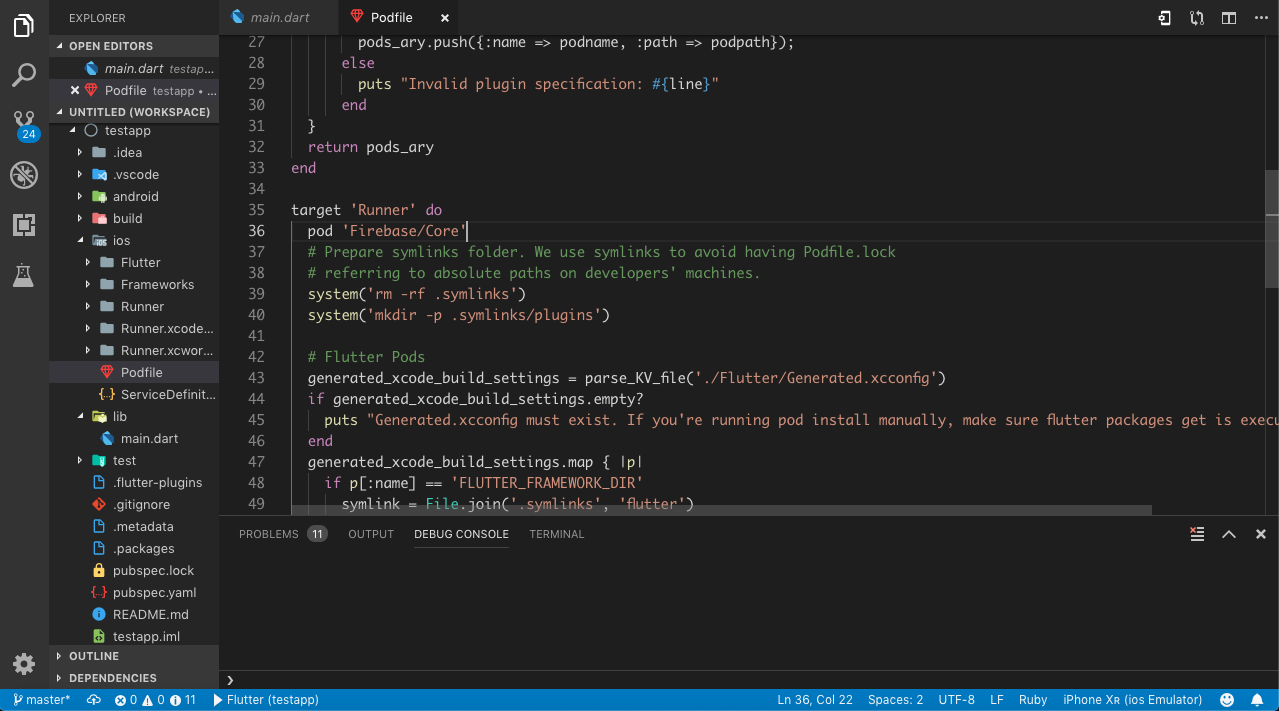The width and height of the screenshot is (1279, 711).
Task: Close the bottom panel
Action: (1261, 534)
